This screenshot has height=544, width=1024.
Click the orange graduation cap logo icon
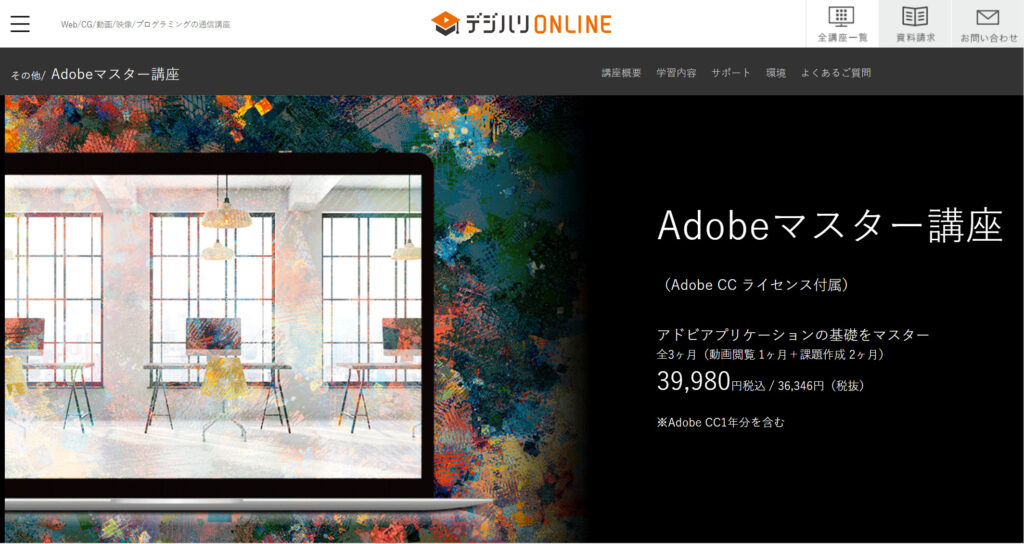[445, 23]
